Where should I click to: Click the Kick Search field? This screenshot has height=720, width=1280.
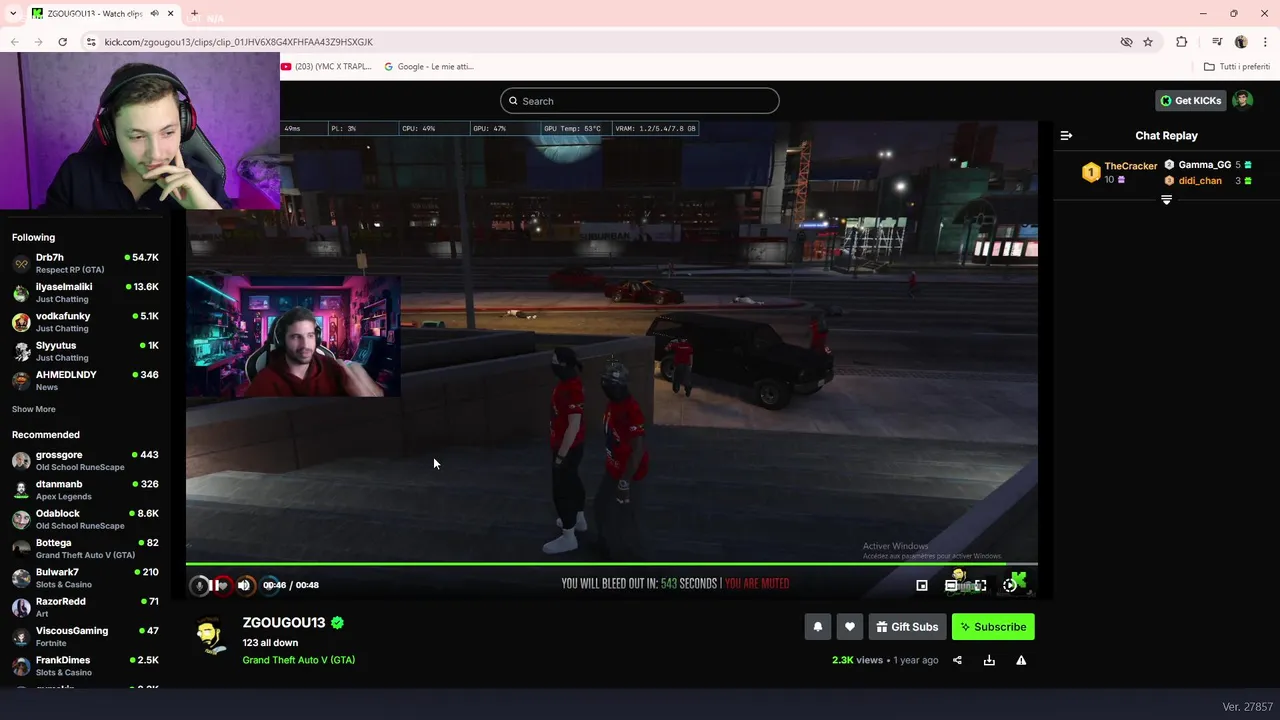point(640,101)
